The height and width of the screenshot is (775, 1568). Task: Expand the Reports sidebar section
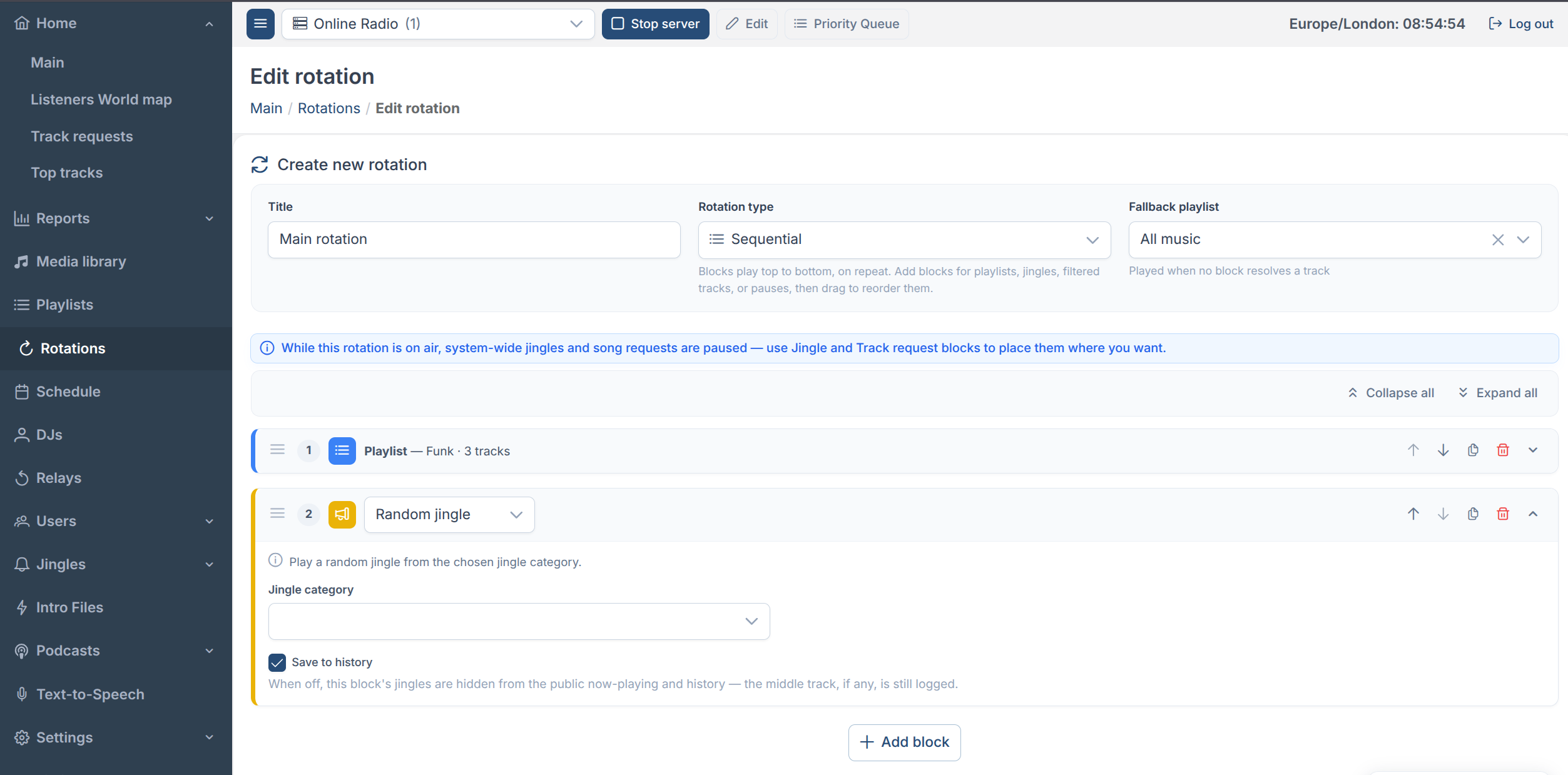[x=210, y=218]
